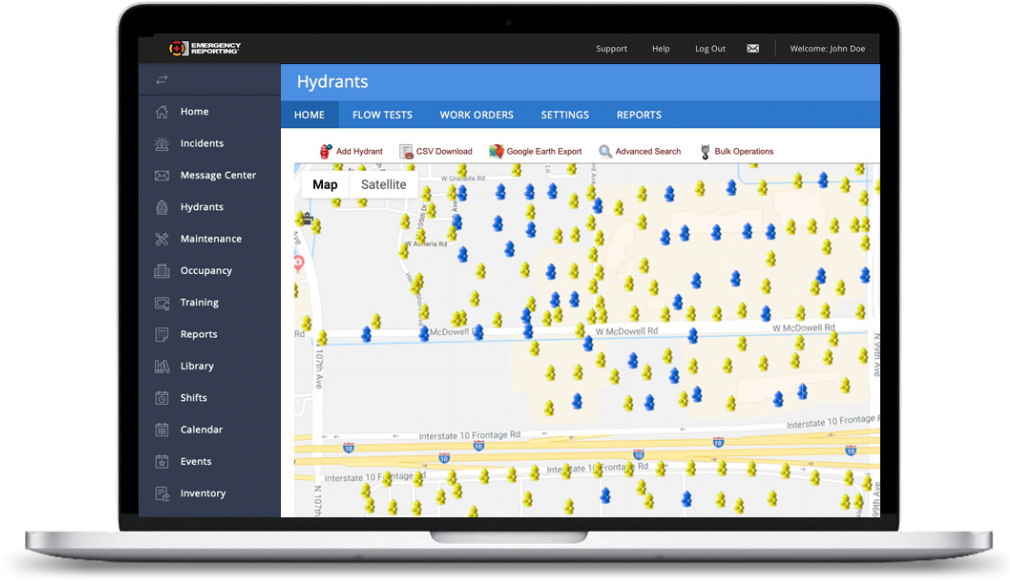
Task: Click the Google Earth Export button
Action: (535, 152)
